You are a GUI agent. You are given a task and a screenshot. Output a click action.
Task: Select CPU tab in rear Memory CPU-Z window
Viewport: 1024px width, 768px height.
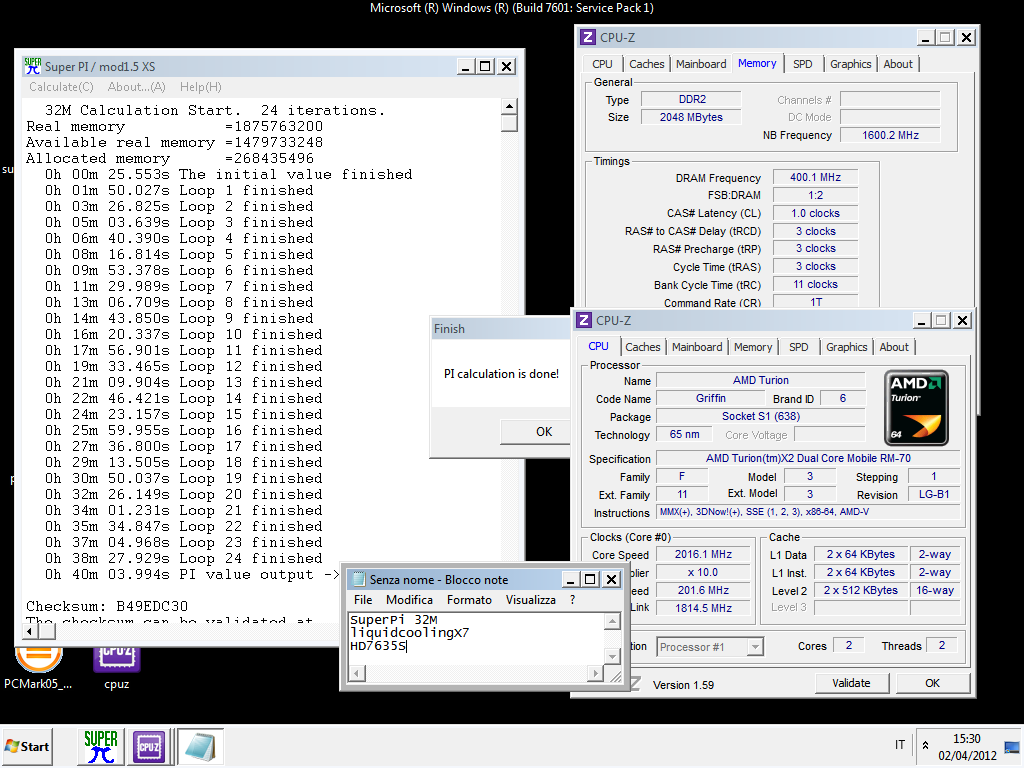(602, 64)
